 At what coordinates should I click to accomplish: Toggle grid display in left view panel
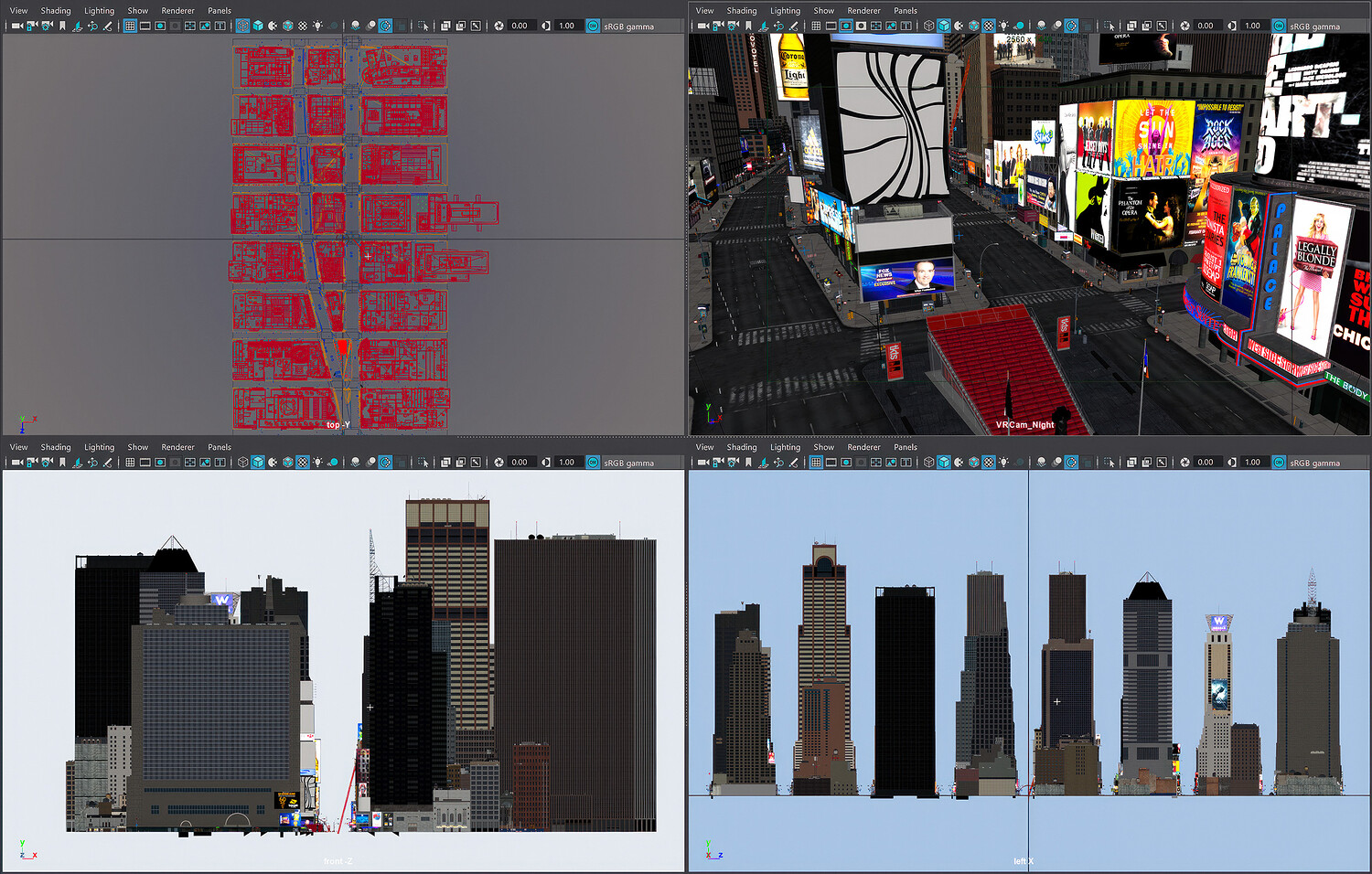816,462
